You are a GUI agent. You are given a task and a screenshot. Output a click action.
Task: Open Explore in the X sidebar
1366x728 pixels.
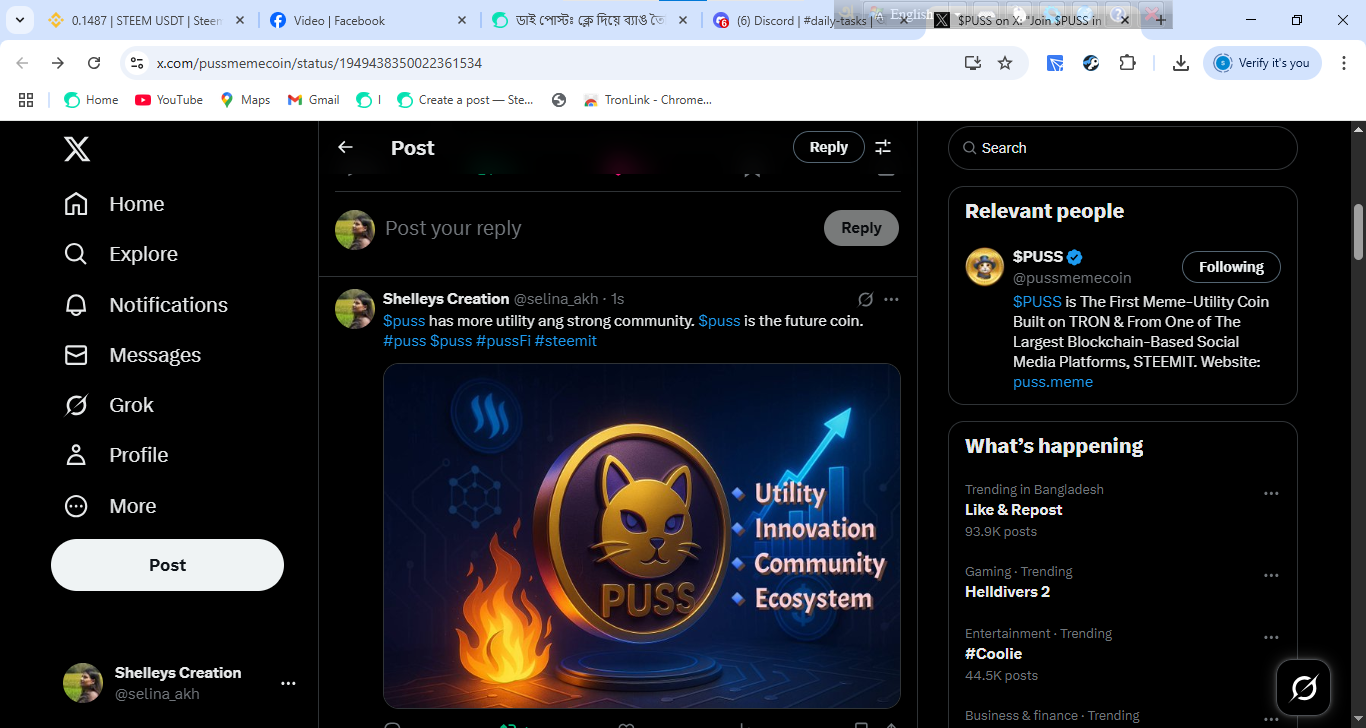[x=121, y=254]
